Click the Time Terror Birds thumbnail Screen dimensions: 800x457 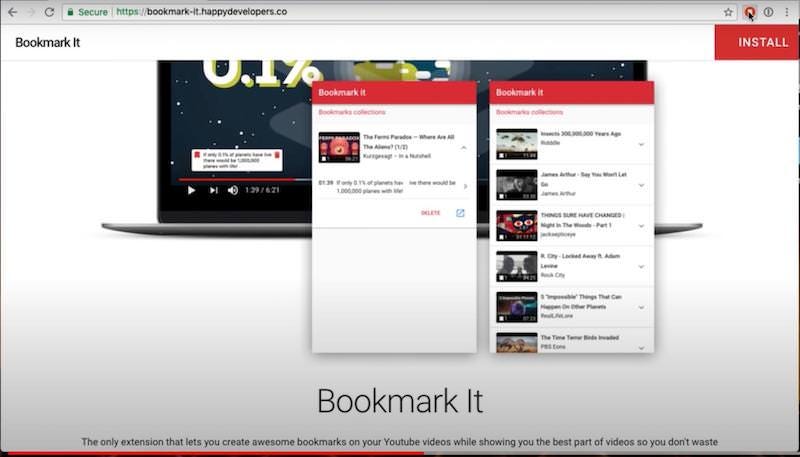(x=517, y=342)
